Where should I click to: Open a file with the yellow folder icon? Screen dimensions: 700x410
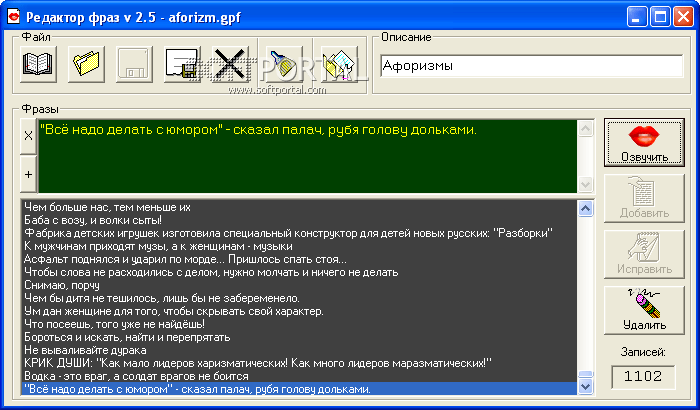tap(87, 64)
